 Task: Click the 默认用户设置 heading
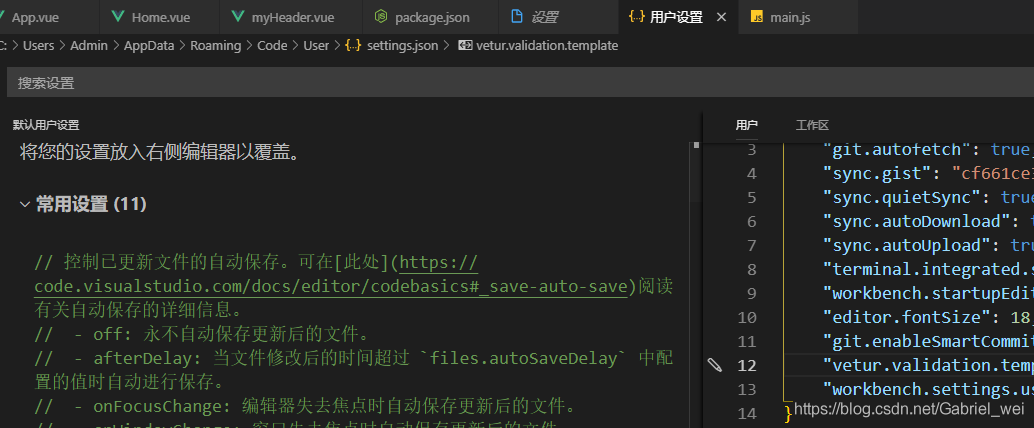[x=46, y=125]
